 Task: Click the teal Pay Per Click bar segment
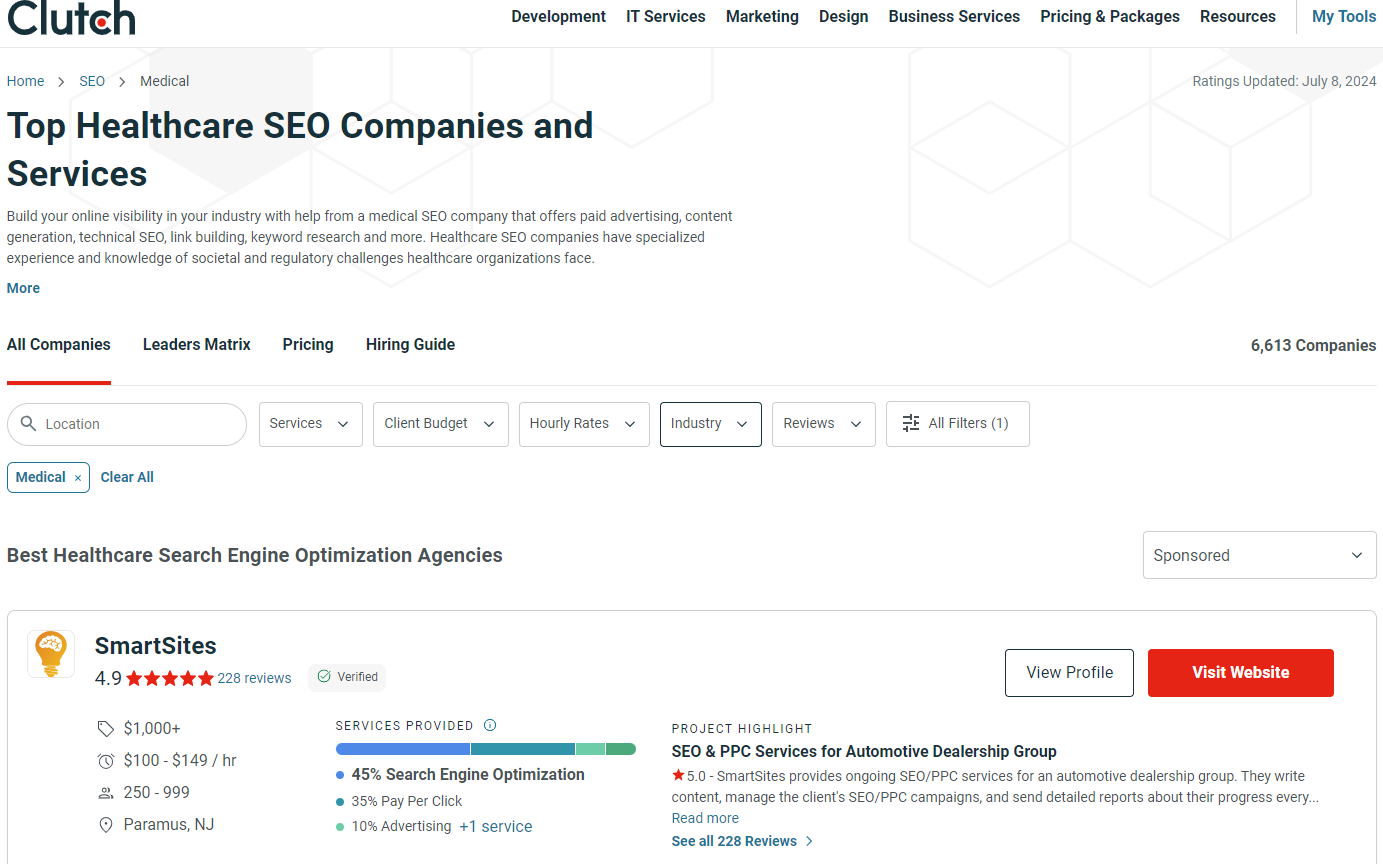[x=523, y=749]
